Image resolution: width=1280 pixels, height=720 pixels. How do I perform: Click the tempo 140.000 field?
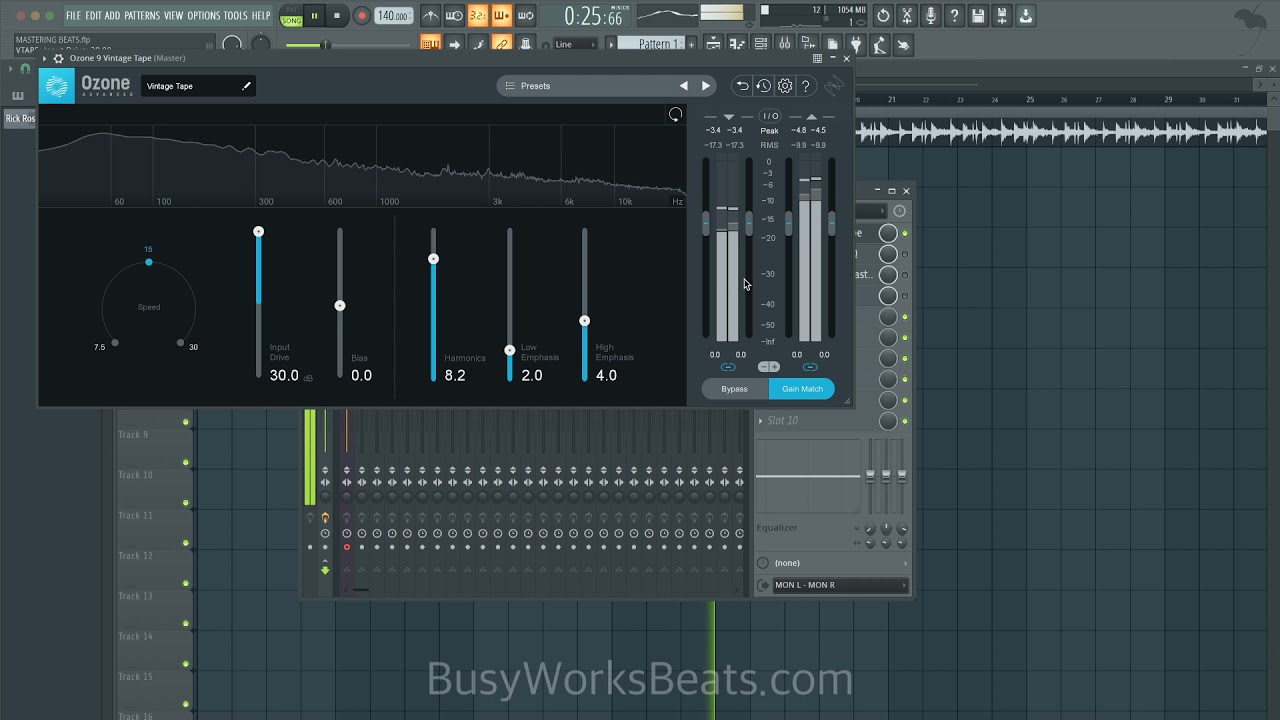[393, 16]
